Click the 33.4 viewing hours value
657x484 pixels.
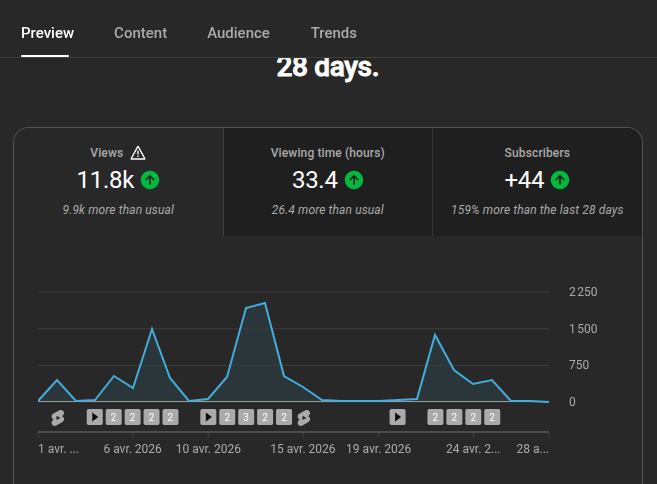click(315, 180)
